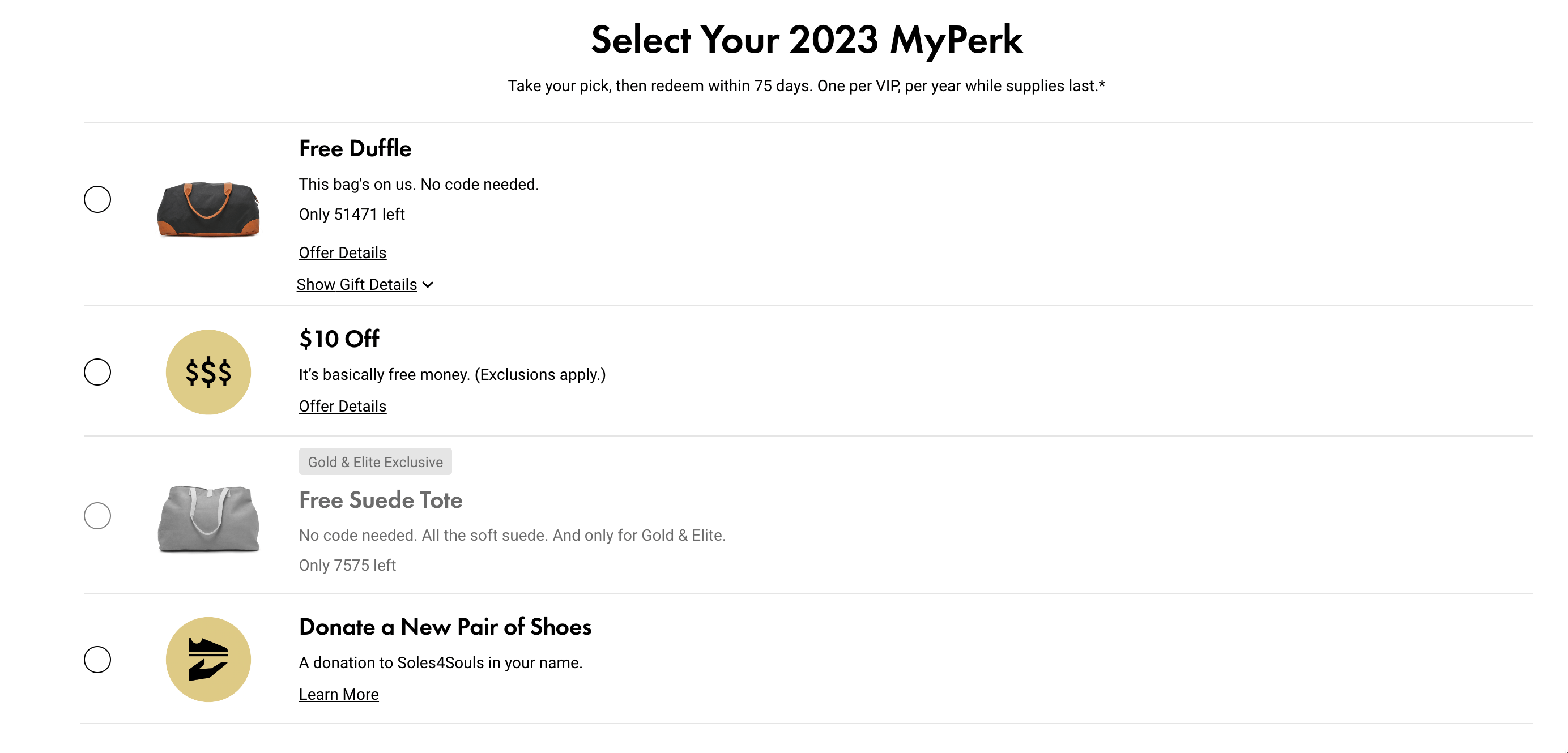Screen dimensions: 1568x753
Task: Click the Only 51471 left text
Action: 351,214
